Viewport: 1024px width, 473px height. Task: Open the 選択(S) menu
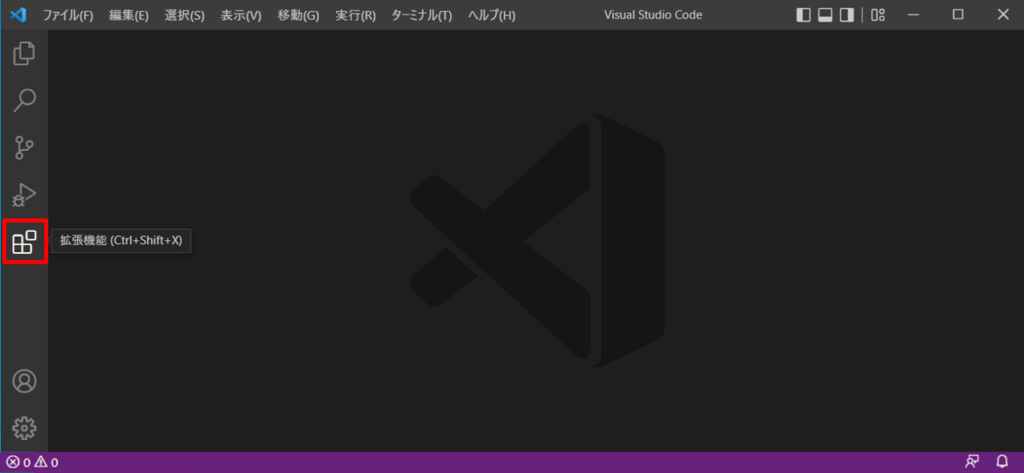click(x=184, y=15)
